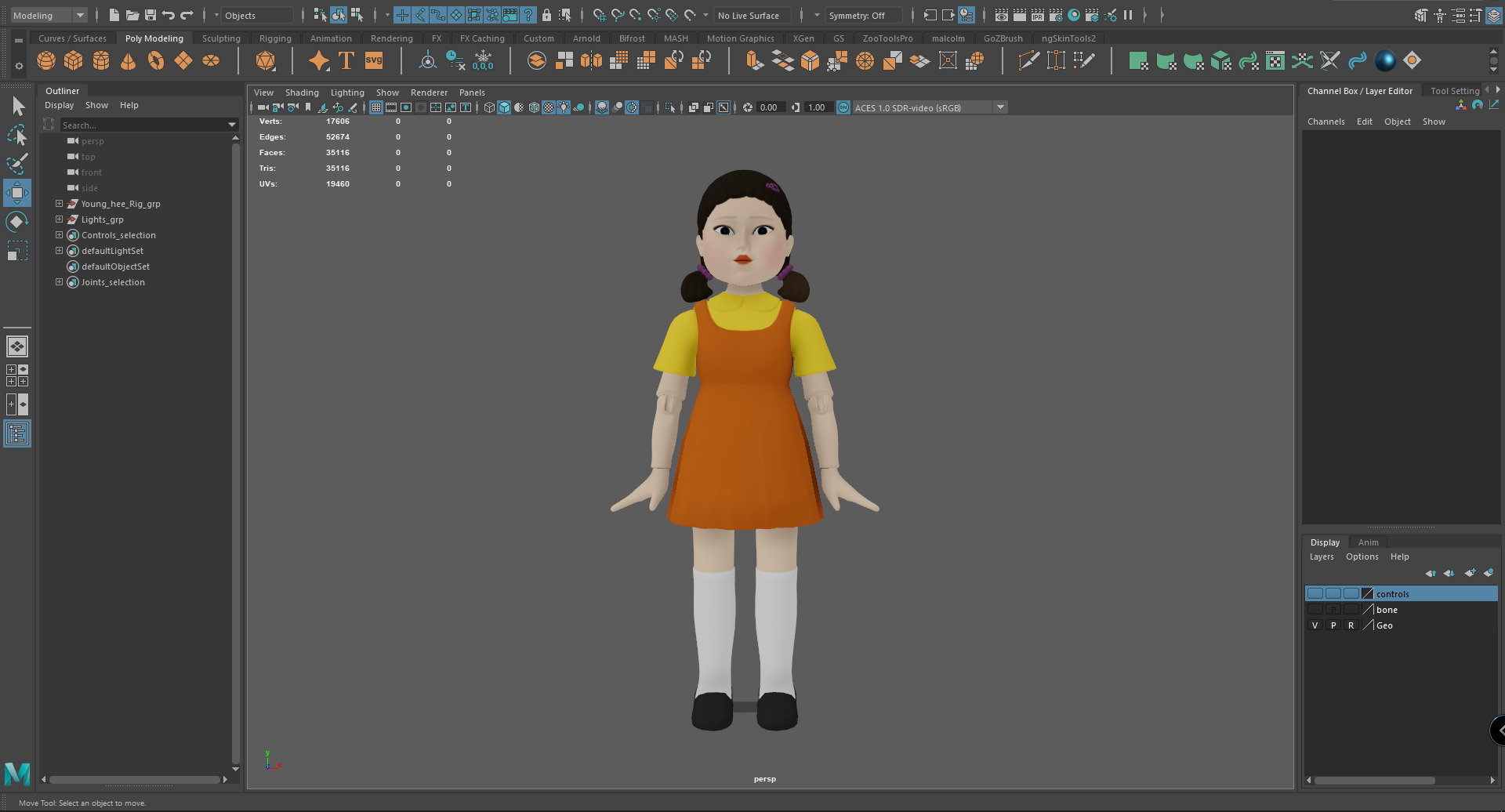1505x812 pixels.
Task: Open the Modeling menu set dropdown
Action: click(48, 15)
